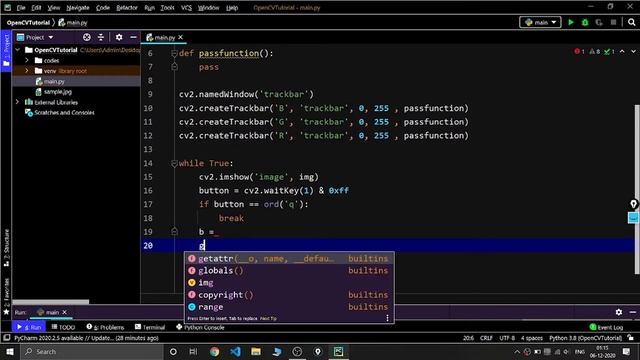Open the TODO tool window
The width and height of the screenshot is (640, 360).
tap(63, 327)
